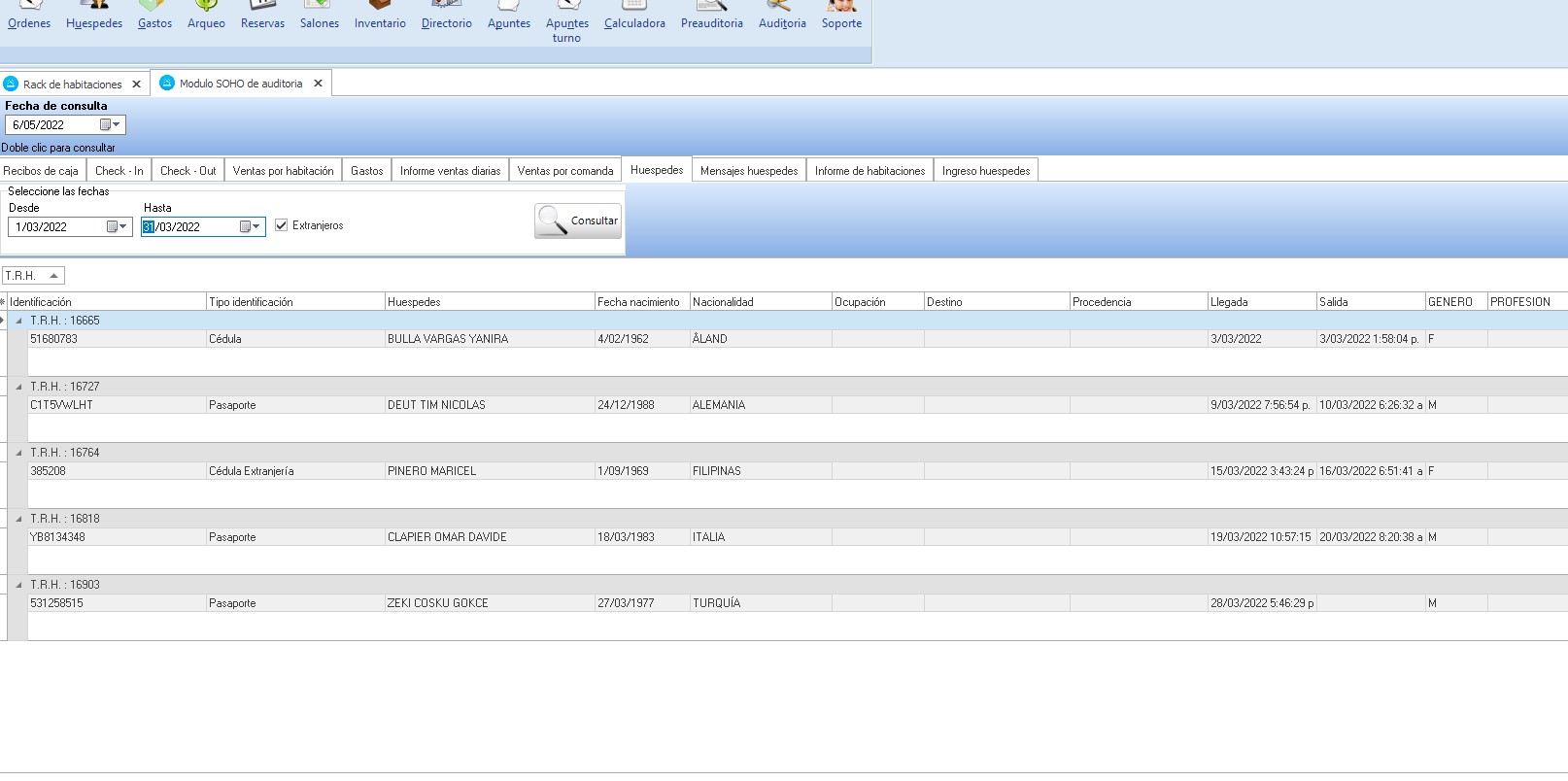Open the Calculadora tool
The height and width of the screenshot is (781, 1568).
pyautogui.click(x=634, y=16)
